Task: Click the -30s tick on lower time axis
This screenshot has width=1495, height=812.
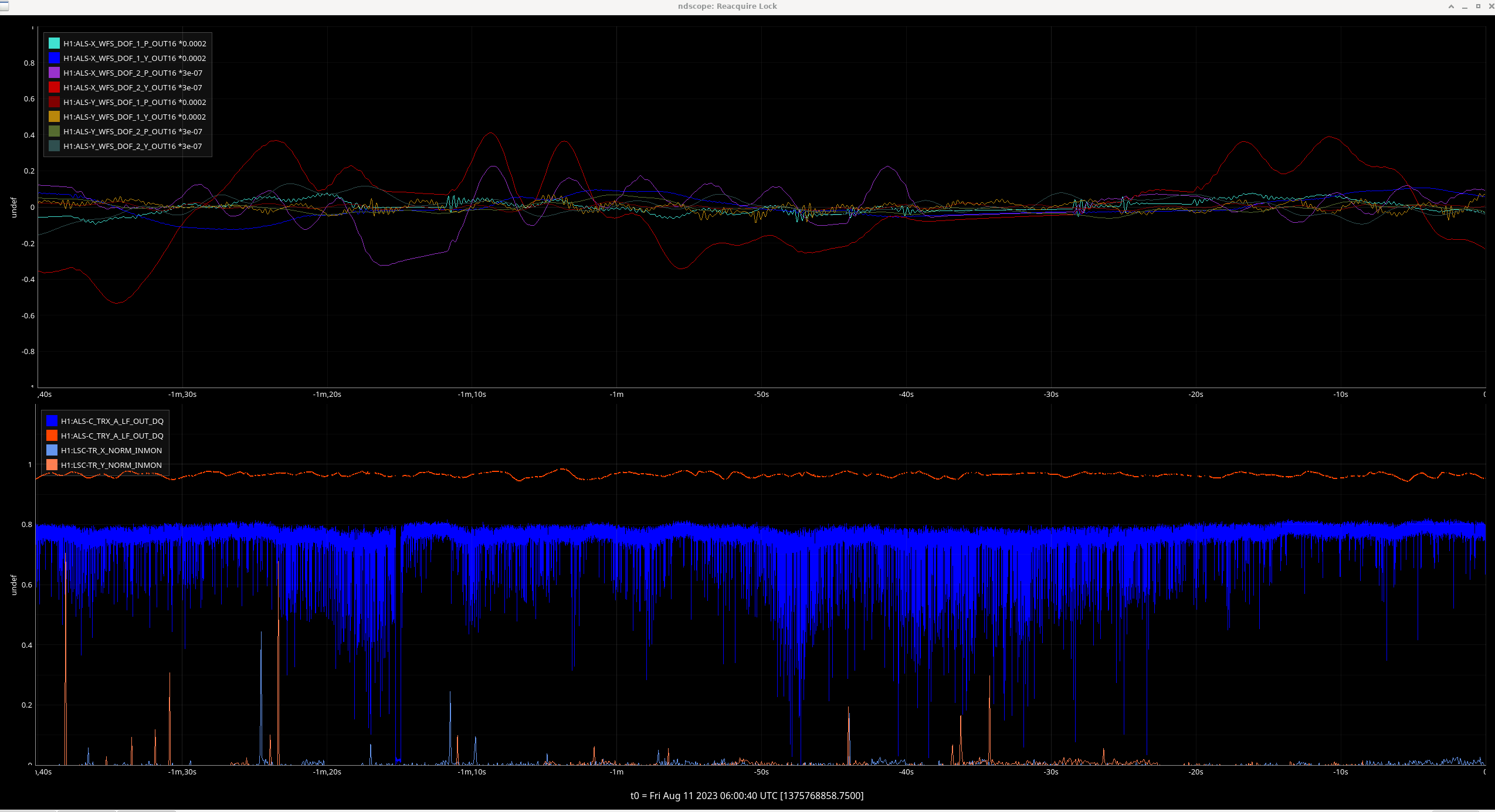Action: click(1051, 772)
